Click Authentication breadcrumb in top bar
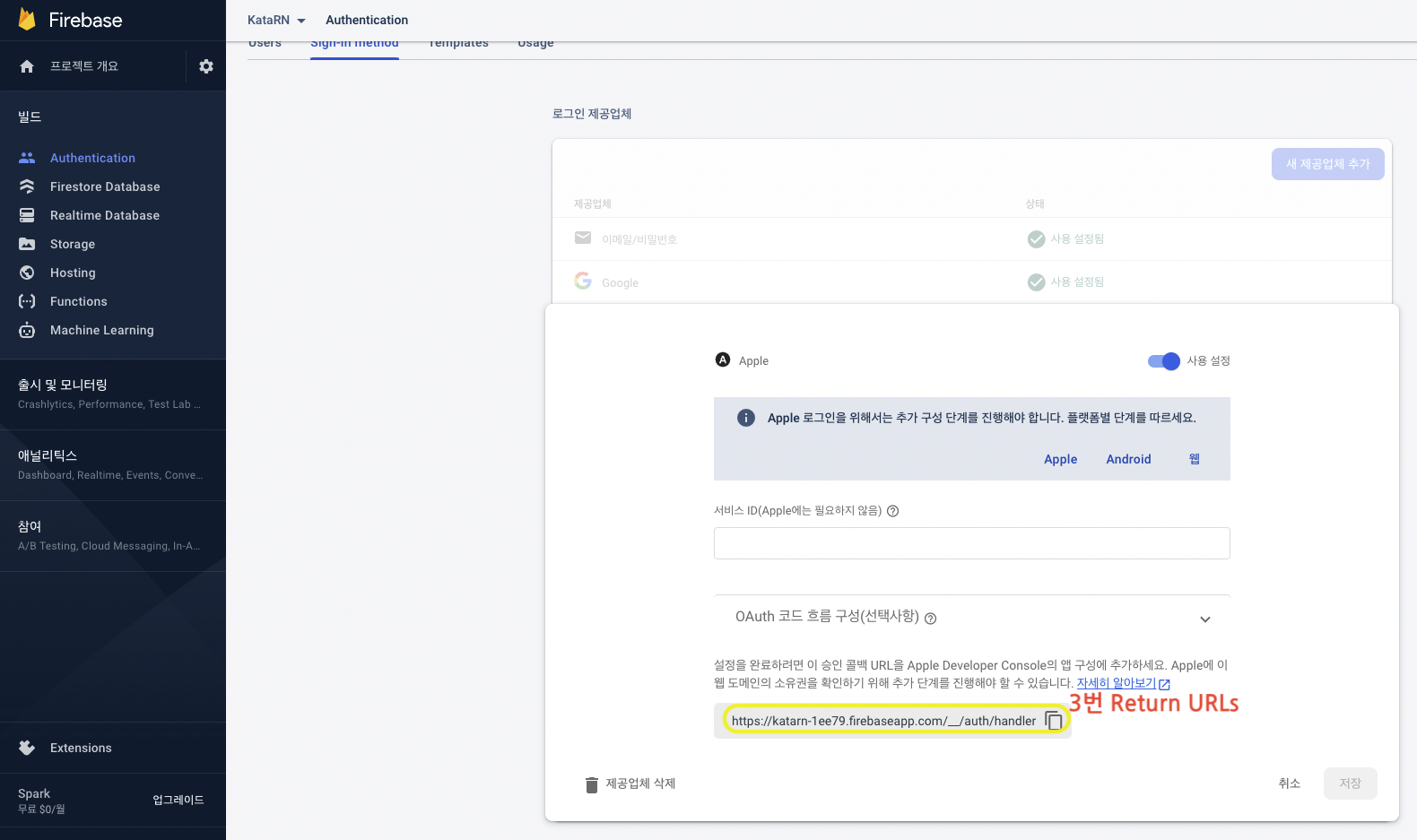This screenshot has height=840, width=1417. (367, 20)
